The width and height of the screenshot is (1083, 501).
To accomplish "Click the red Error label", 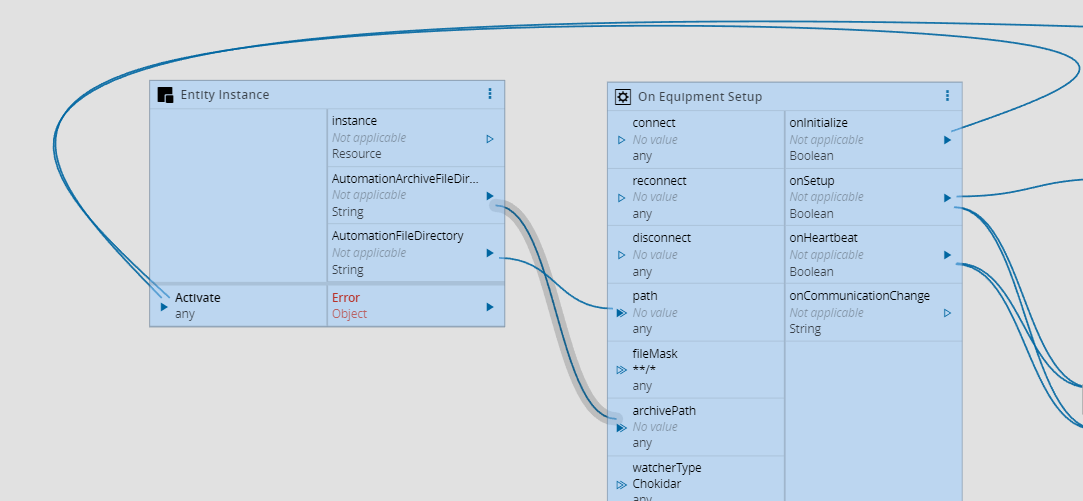I will 345,298.
